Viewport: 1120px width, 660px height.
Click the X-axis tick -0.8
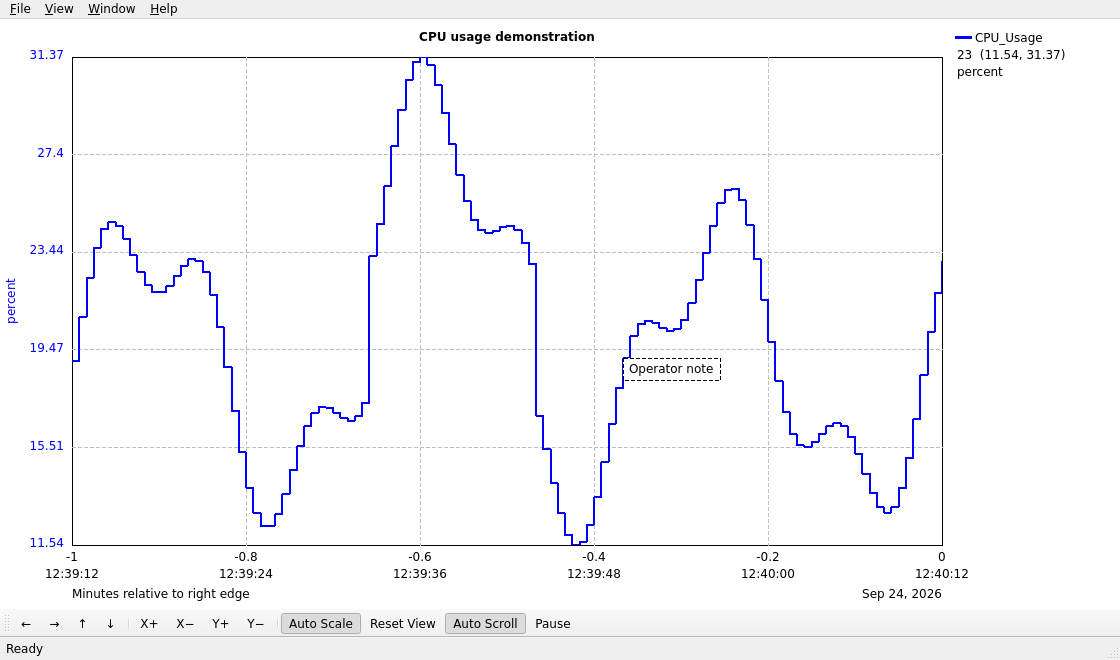pos(246,557)
